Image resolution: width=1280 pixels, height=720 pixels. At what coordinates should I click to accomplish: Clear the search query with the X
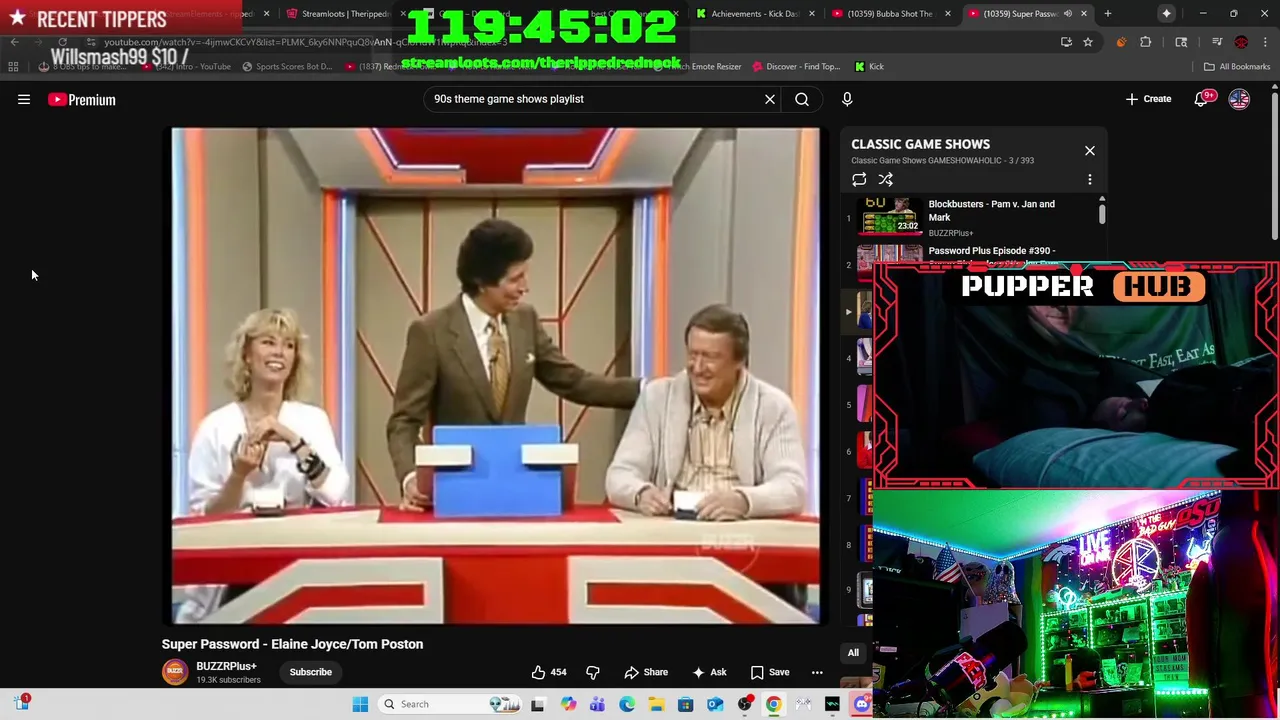coord(770,99)
